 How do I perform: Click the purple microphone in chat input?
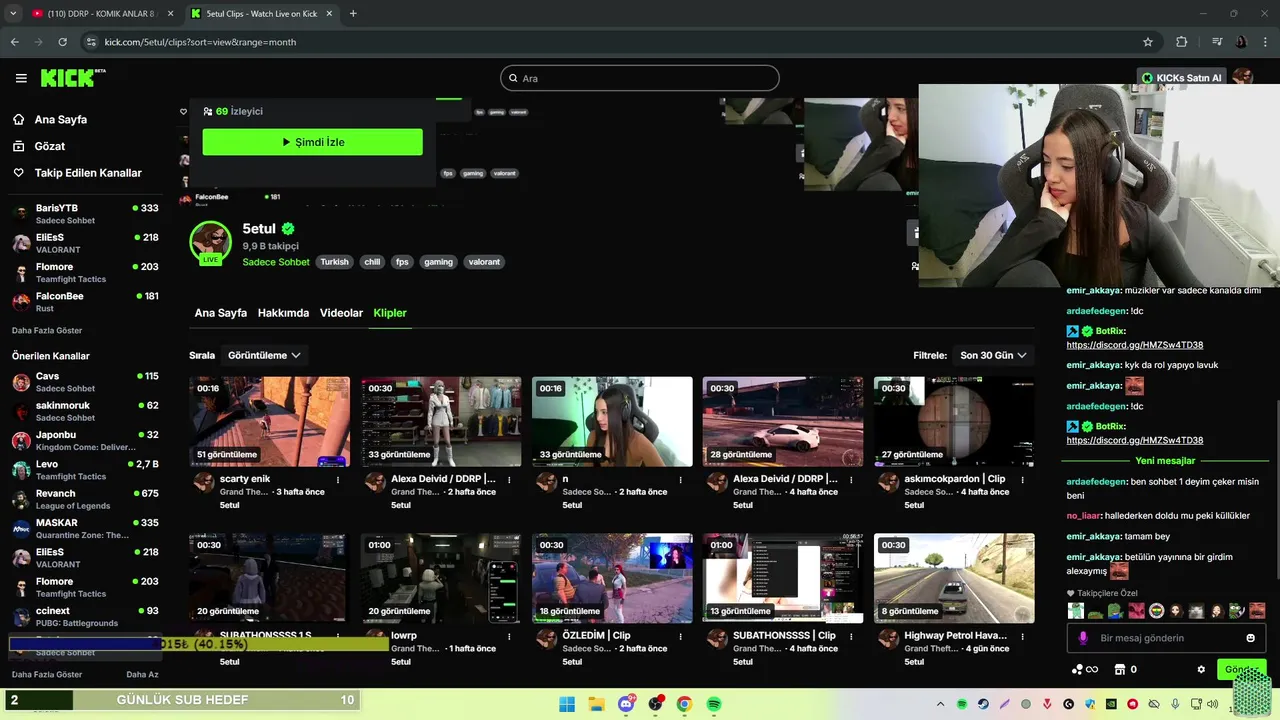[x=1083, y=638]
